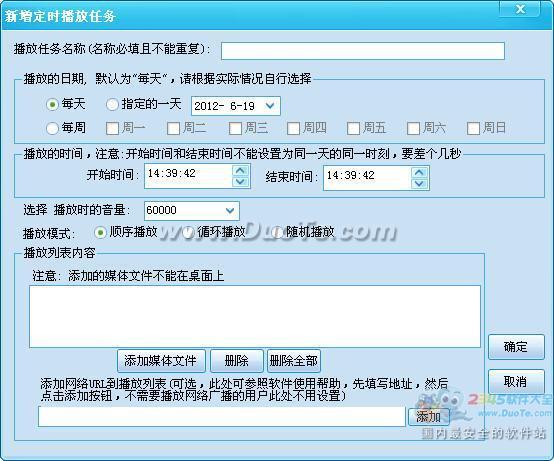Image resolution: width=554 pixels, height=461 pixels.
Task: Click the 删除全部 button
Action: 294,361
